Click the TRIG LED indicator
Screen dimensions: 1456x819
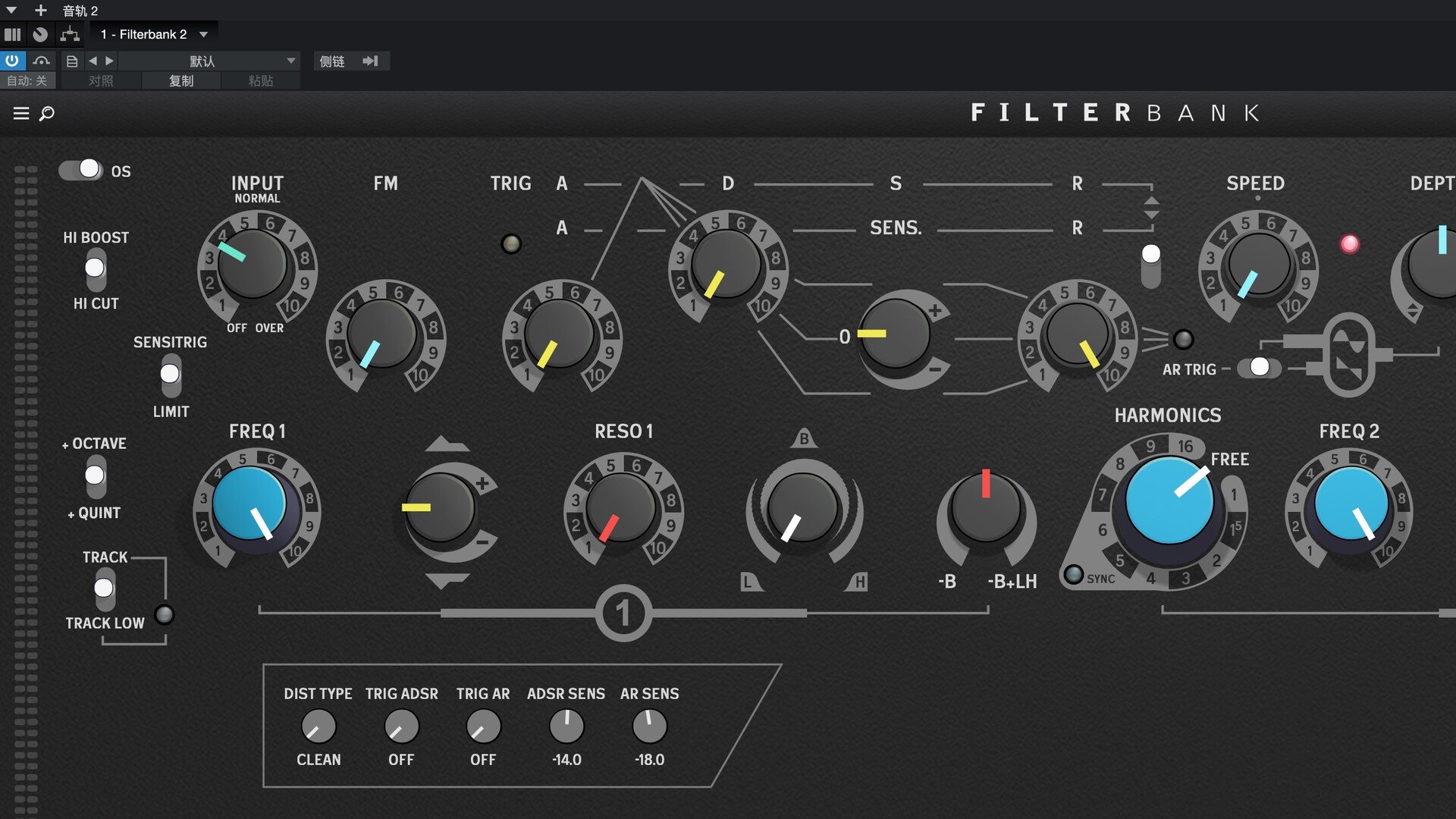(x=512, y=244)
